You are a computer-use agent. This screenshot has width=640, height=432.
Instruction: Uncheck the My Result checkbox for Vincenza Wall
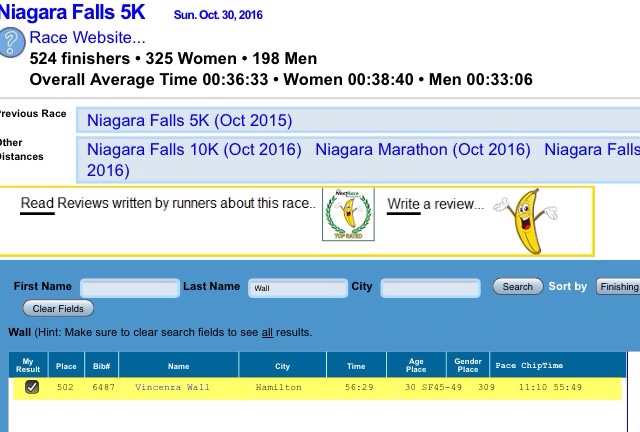[32, 387]
